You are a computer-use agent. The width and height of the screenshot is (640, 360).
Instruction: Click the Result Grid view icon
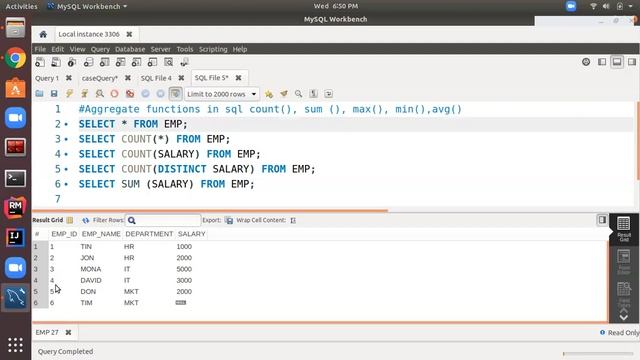(70, 220)
